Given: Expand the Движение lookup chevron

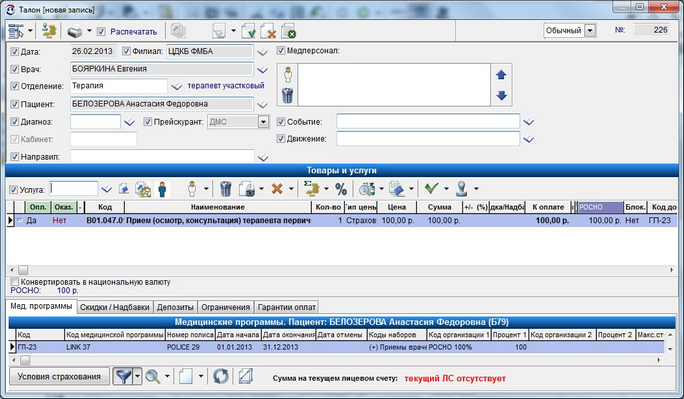Looking at the screenshot, I should click(529, 140).
